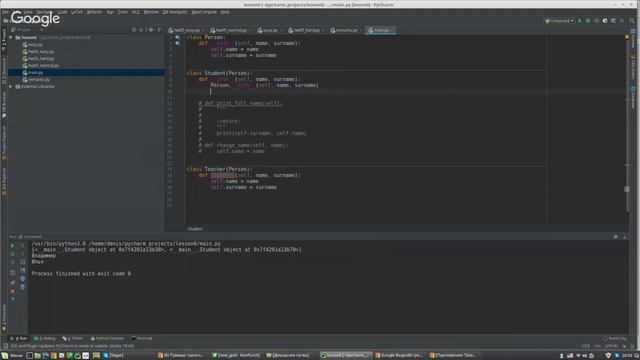The image size is (640, 360).
Task: Open the Run tool window tab at the bottom
Action: [x=18, y=338]
